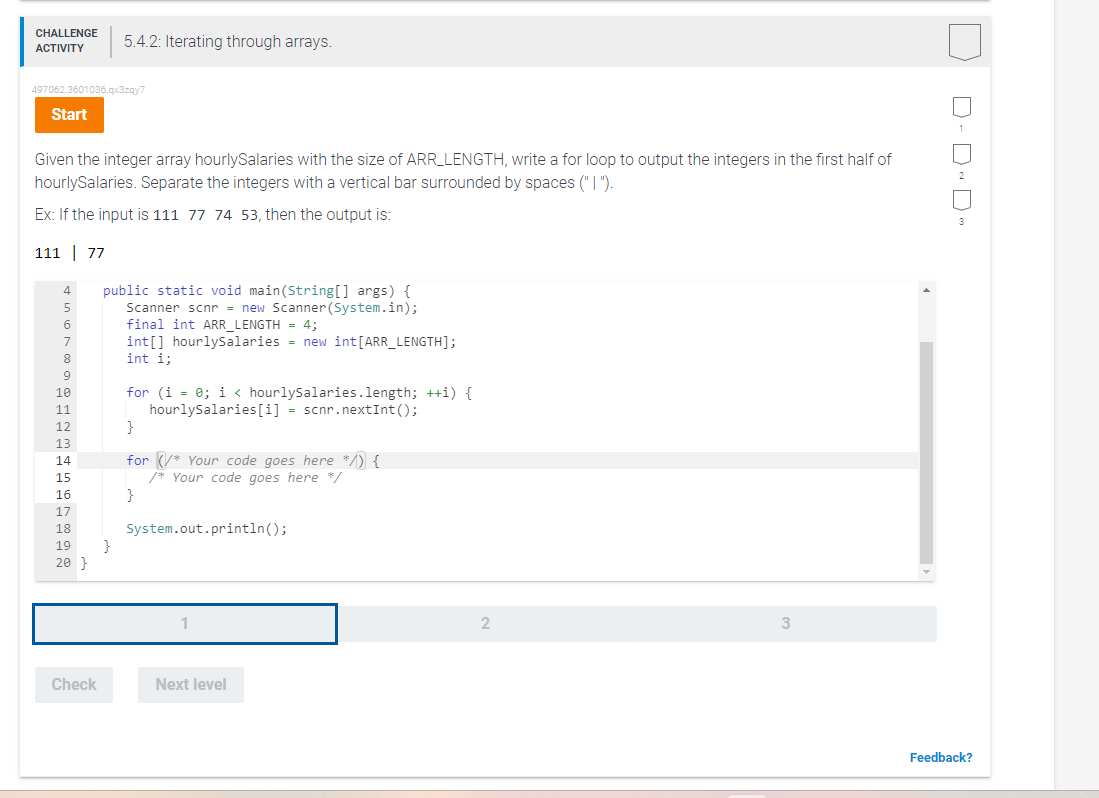The image size is (1099, 798).
Task: Click level 3 completion badge
Action: 962,200
